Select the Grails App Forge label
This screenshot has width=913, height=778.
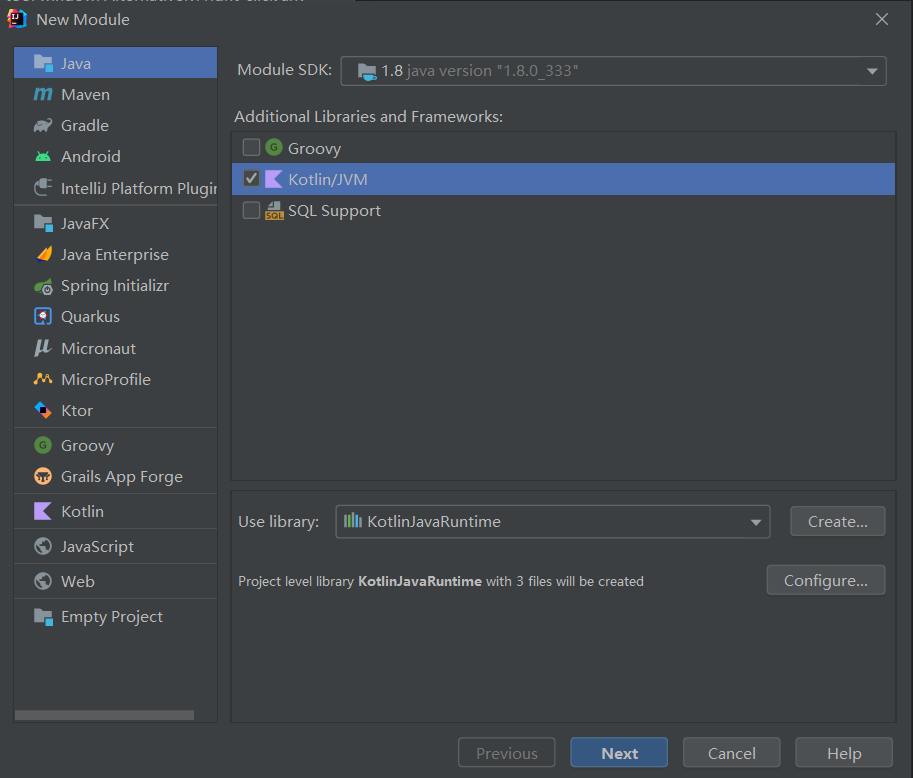(122, 477)
